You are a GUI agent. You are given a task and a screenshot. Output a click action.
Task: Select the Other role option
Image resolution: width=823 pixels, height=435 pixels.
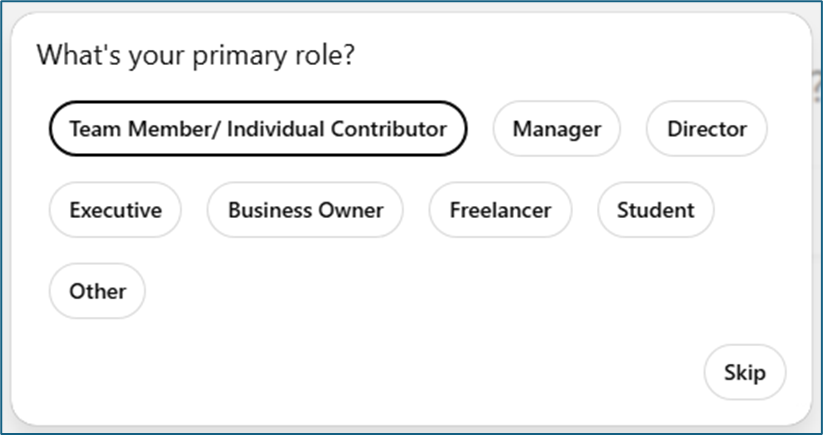(98, 292)
